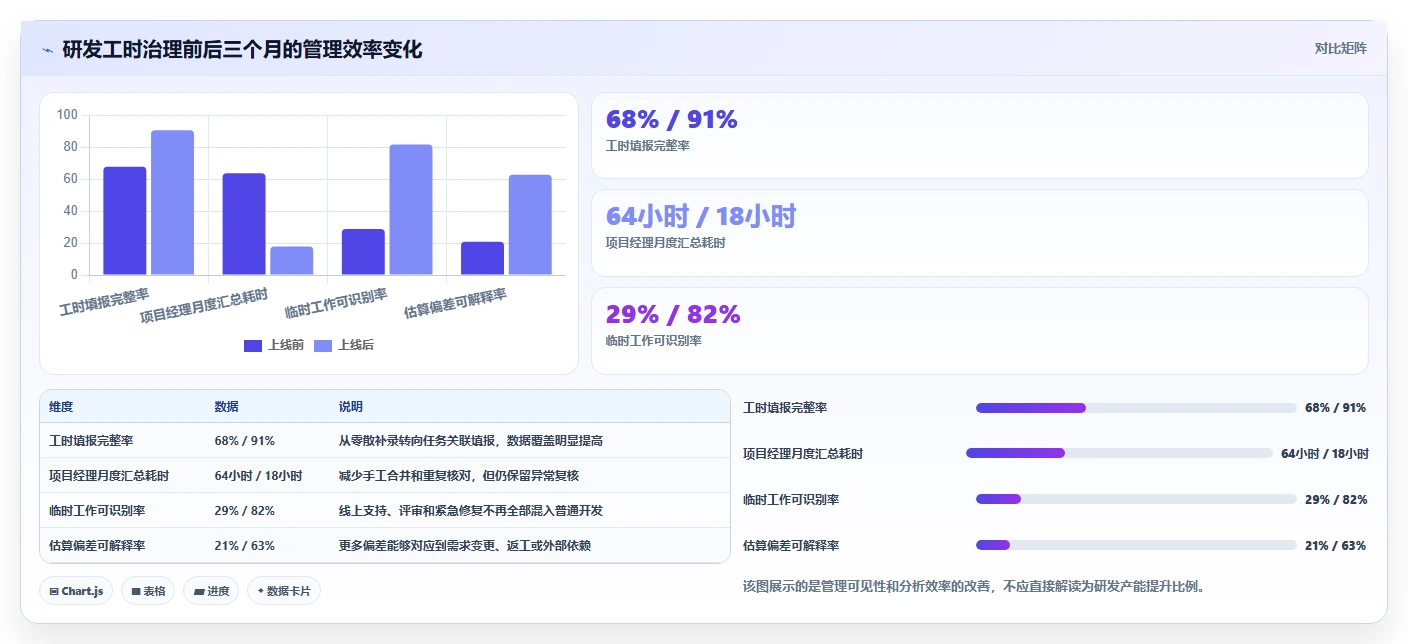The width and height of the screenshot is (1408, 644).
Task: Click the 维度 column header
Action: click(x=61, y=407)
